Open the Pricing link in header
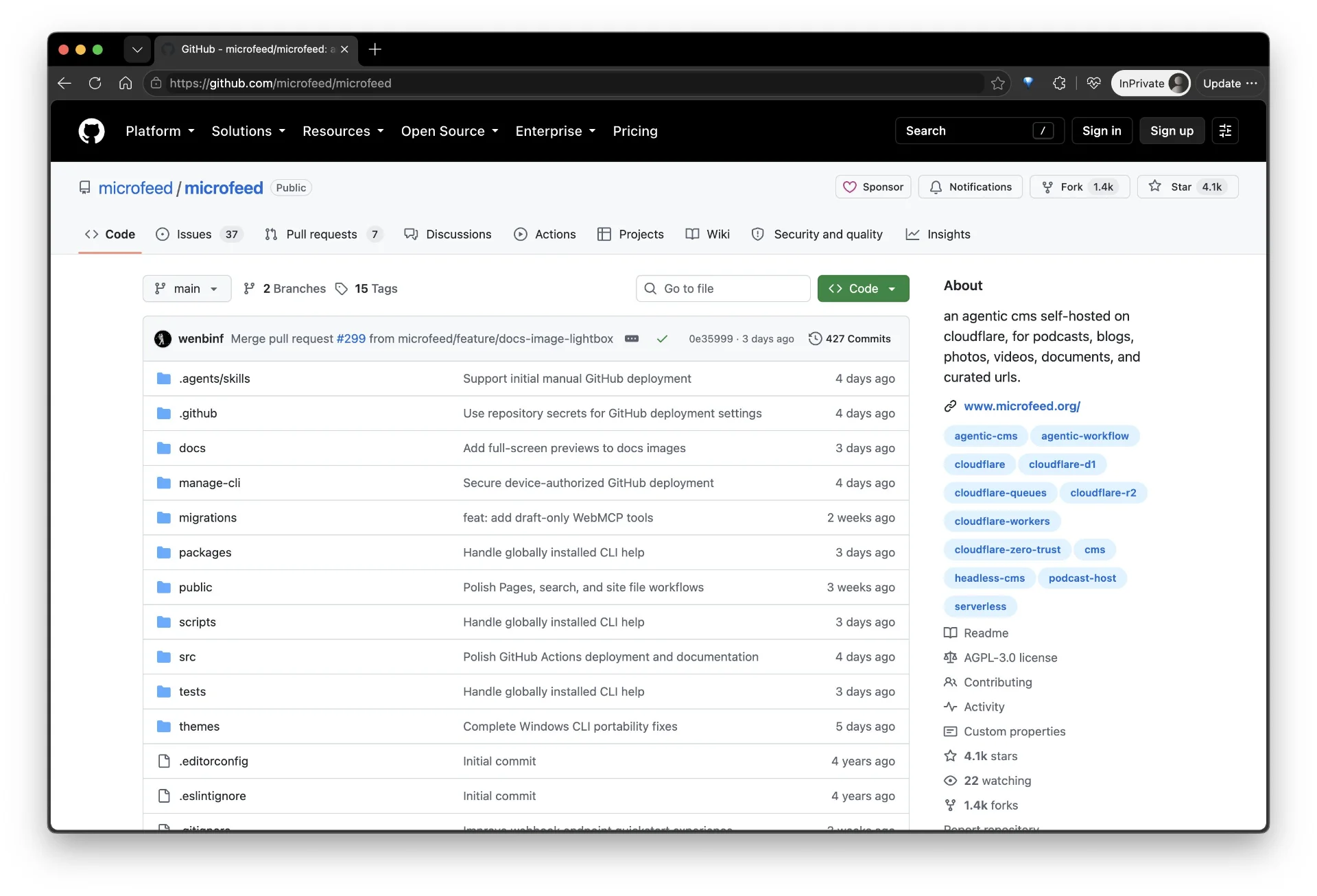Screen dimensions: 1317x896 pyautogui.click(x=635, y=131)
